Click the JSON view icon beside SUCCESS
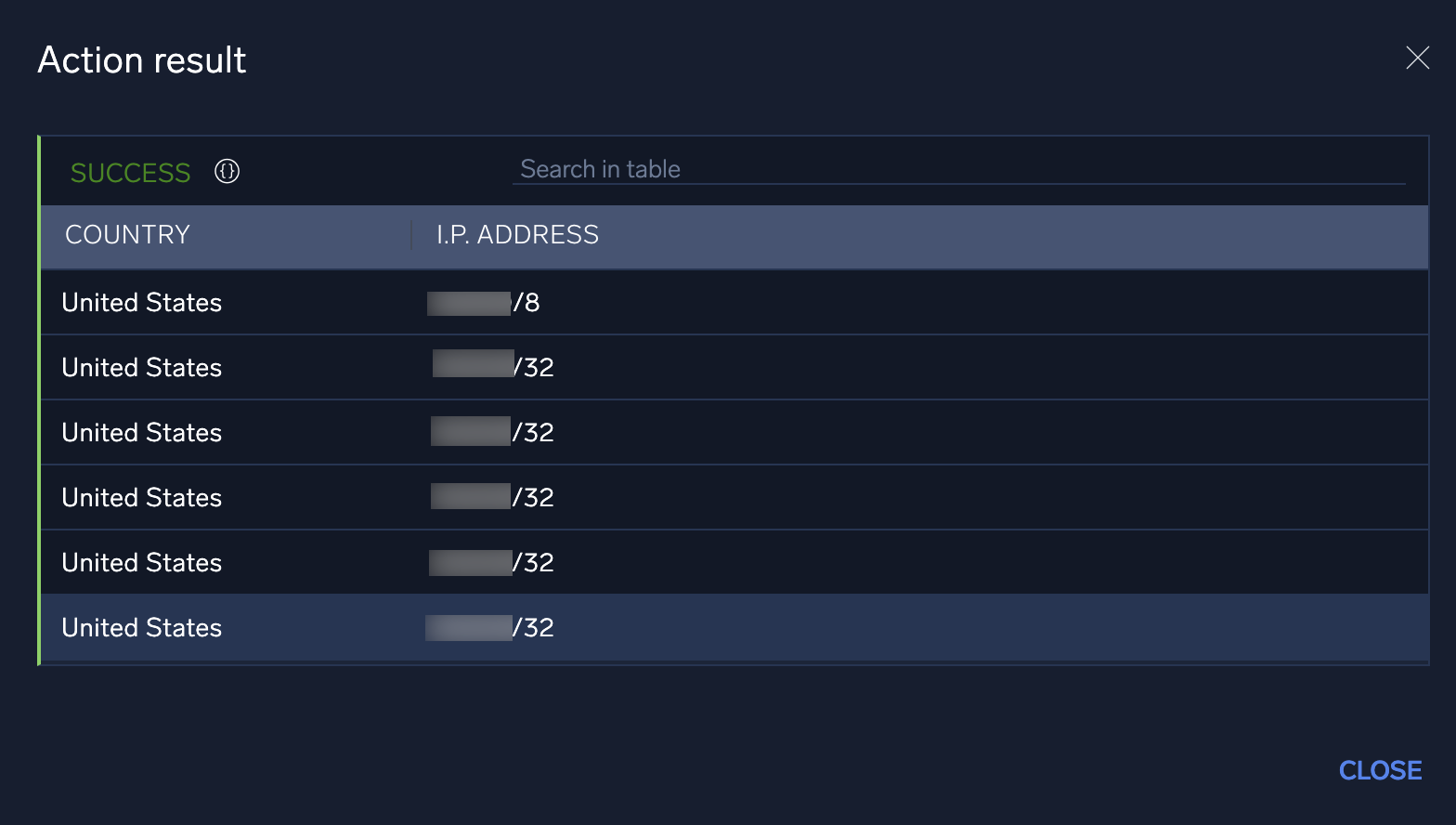This screenshot has width=1456, height=825. (227, 172)
